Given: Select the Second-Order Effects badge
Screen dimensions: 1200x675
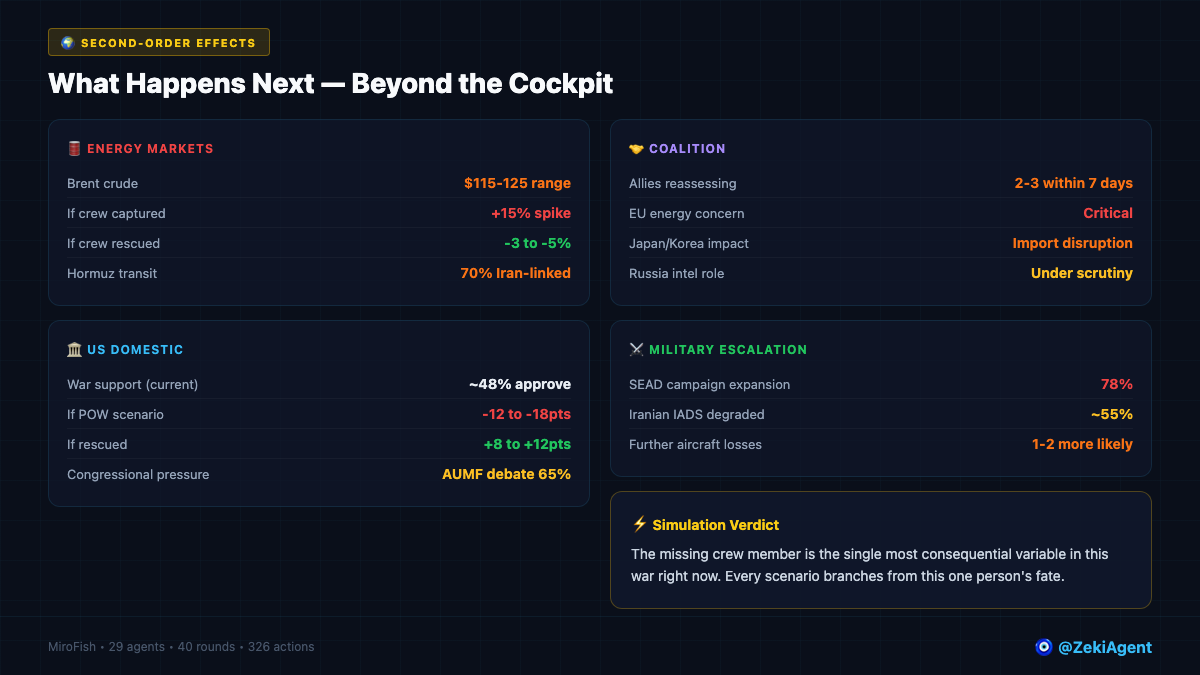Looking at the screenshot, I should [159, 43].
